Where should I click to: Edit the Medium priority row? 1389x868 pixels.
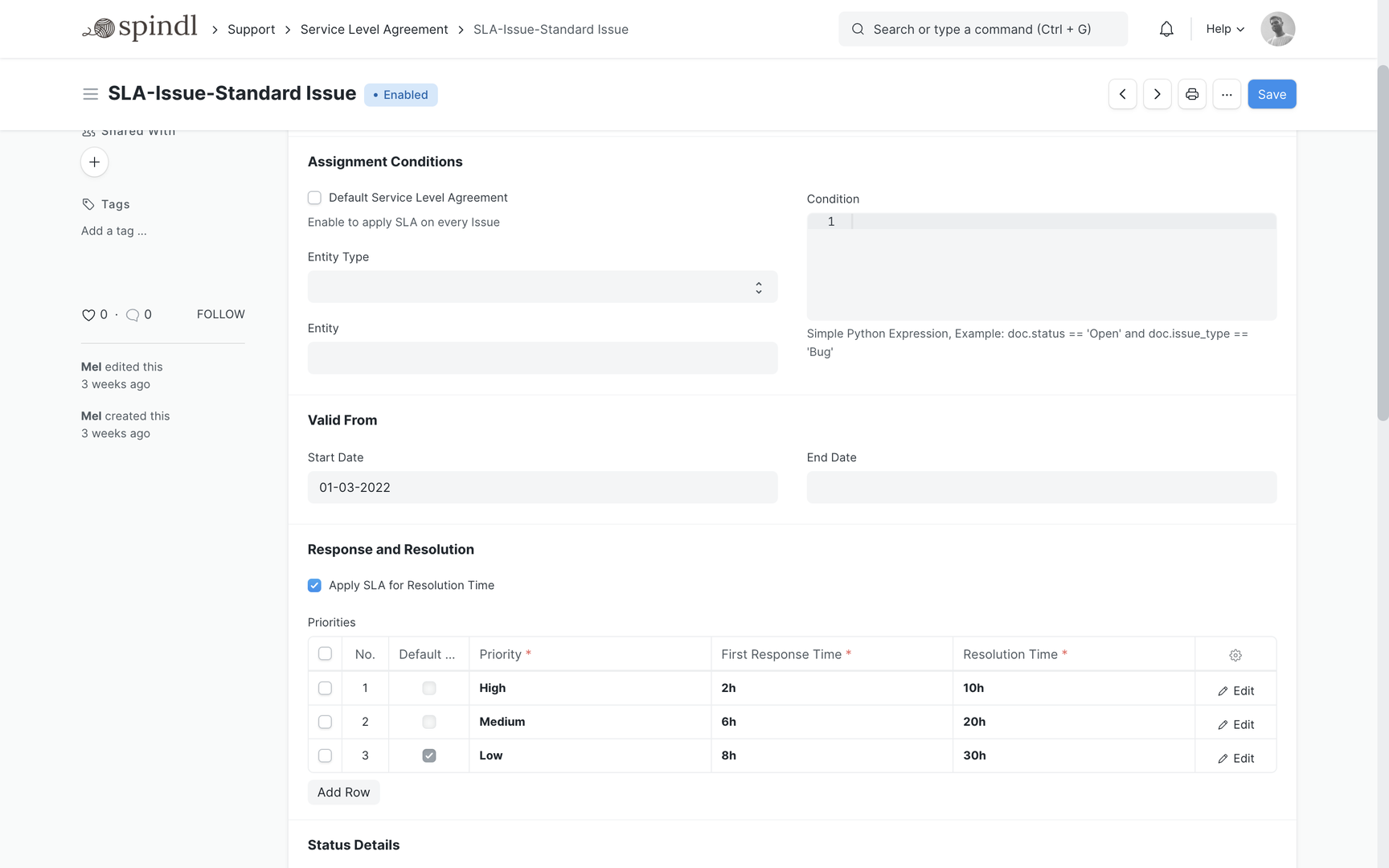[1235, 724]
